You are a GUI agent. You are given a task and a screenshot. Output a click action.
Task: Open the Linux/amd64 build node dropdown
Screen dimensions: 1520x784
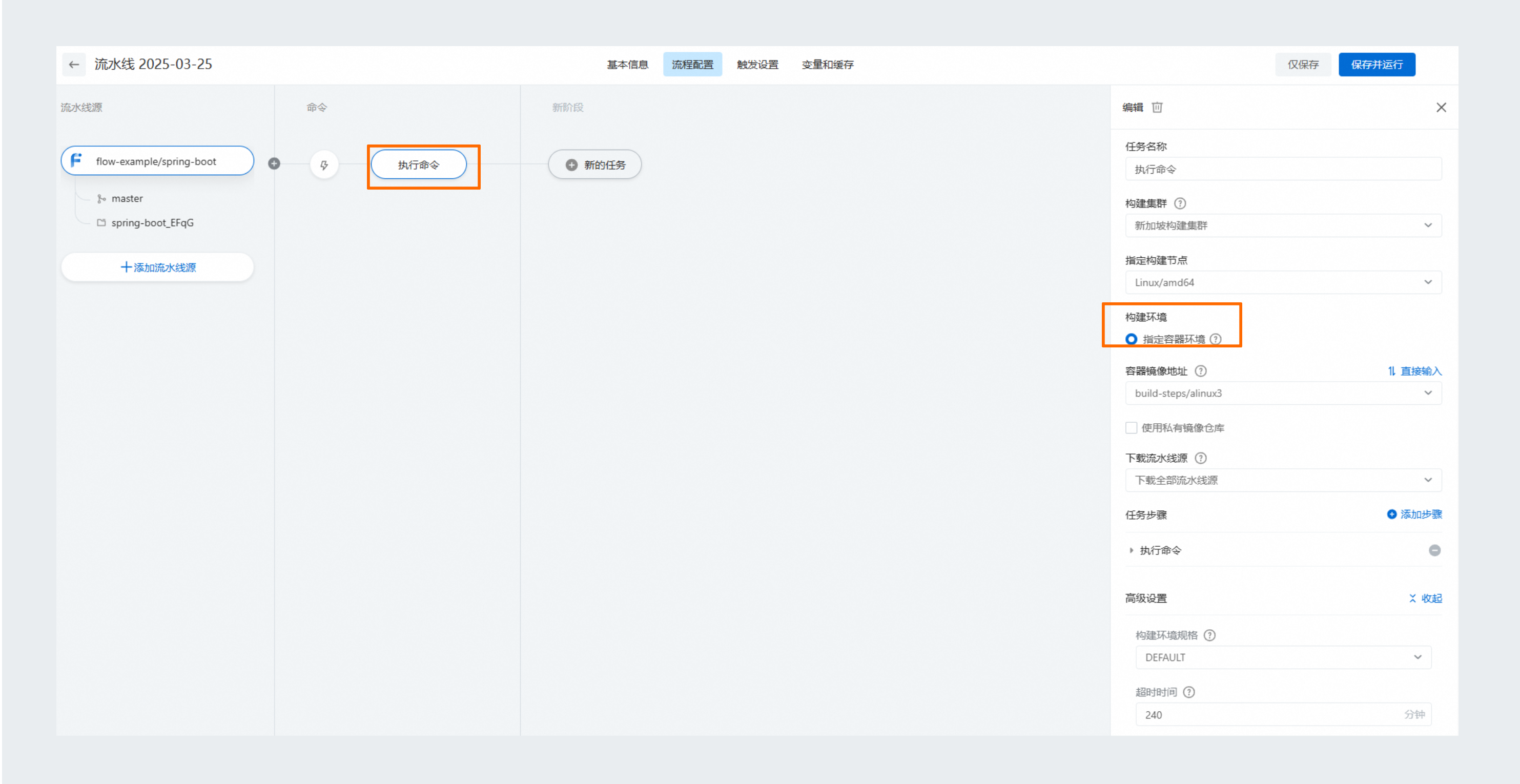point(1283,282)
